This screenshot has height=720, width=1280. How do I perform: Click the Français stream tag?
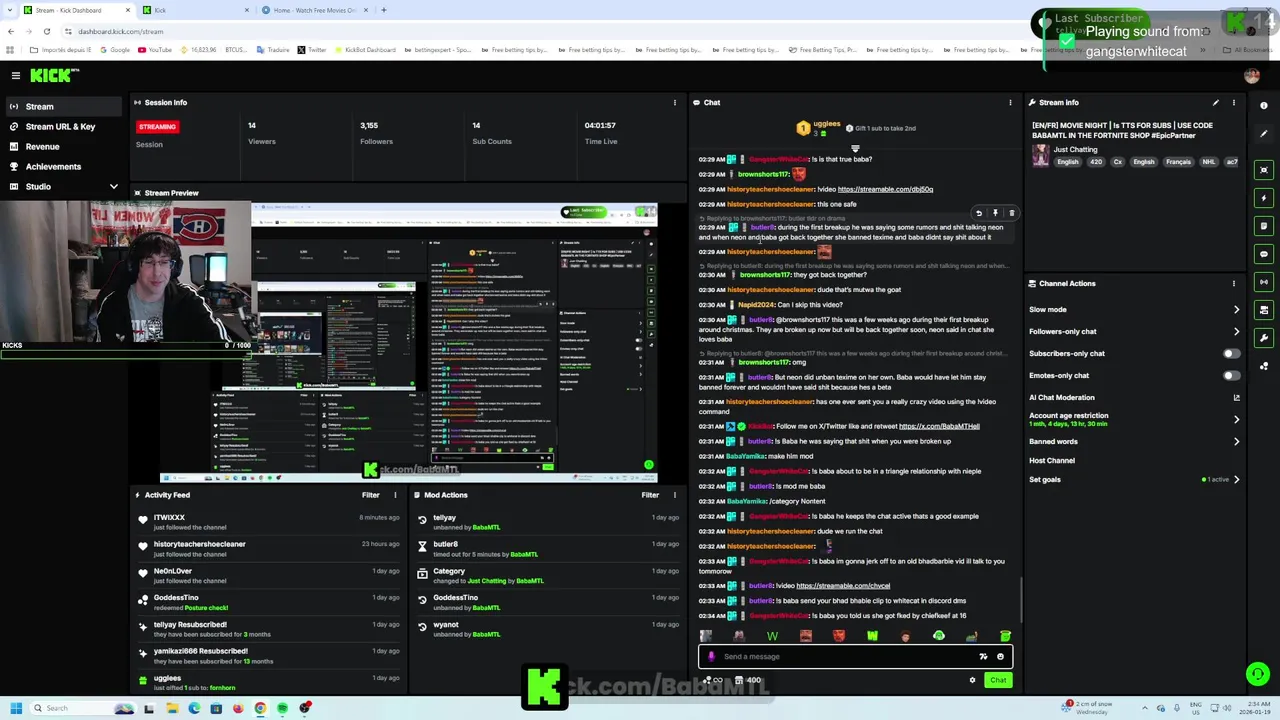coord(1178,162)
